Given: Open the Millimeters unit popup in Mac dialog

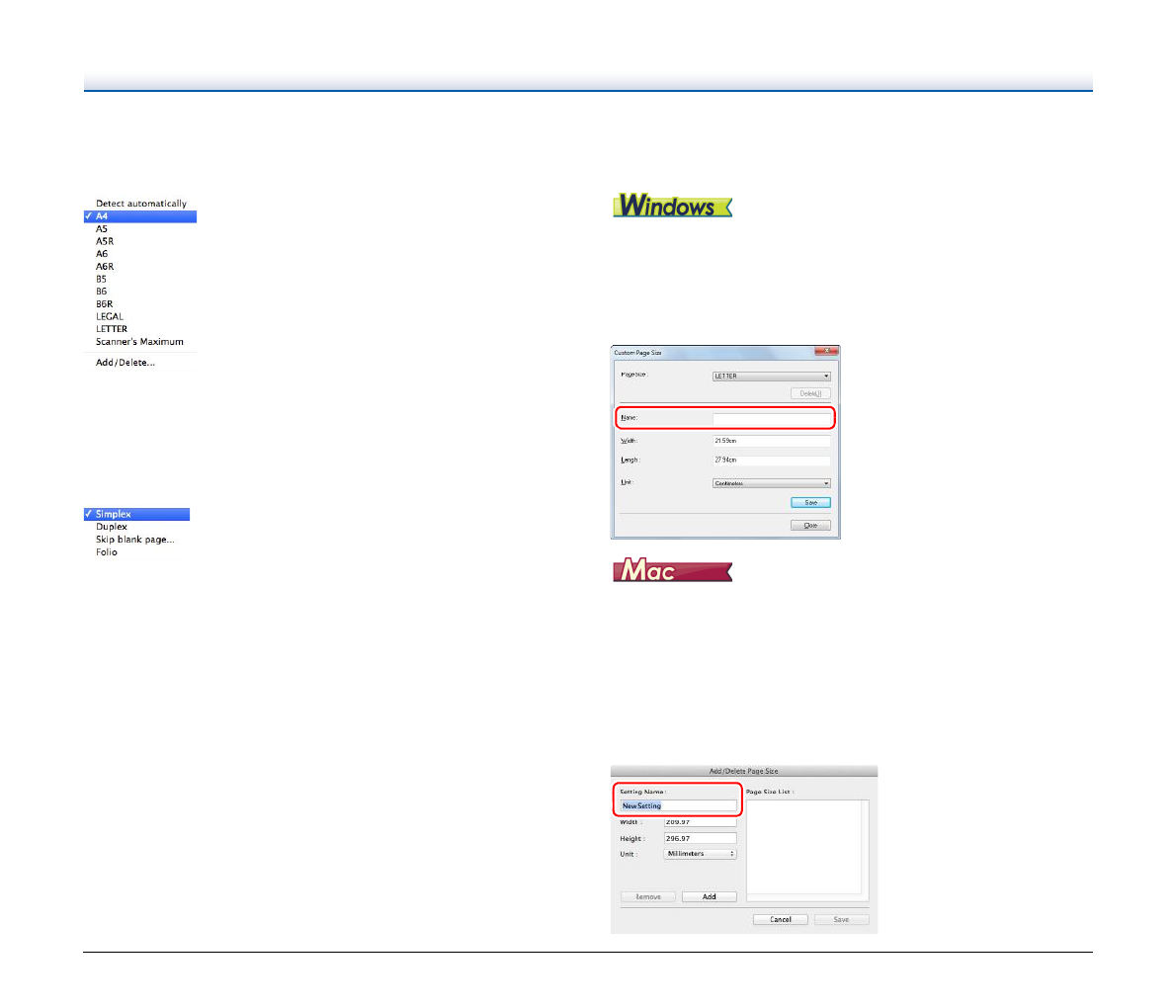Looking at the screenshot, I should (700, 854).
